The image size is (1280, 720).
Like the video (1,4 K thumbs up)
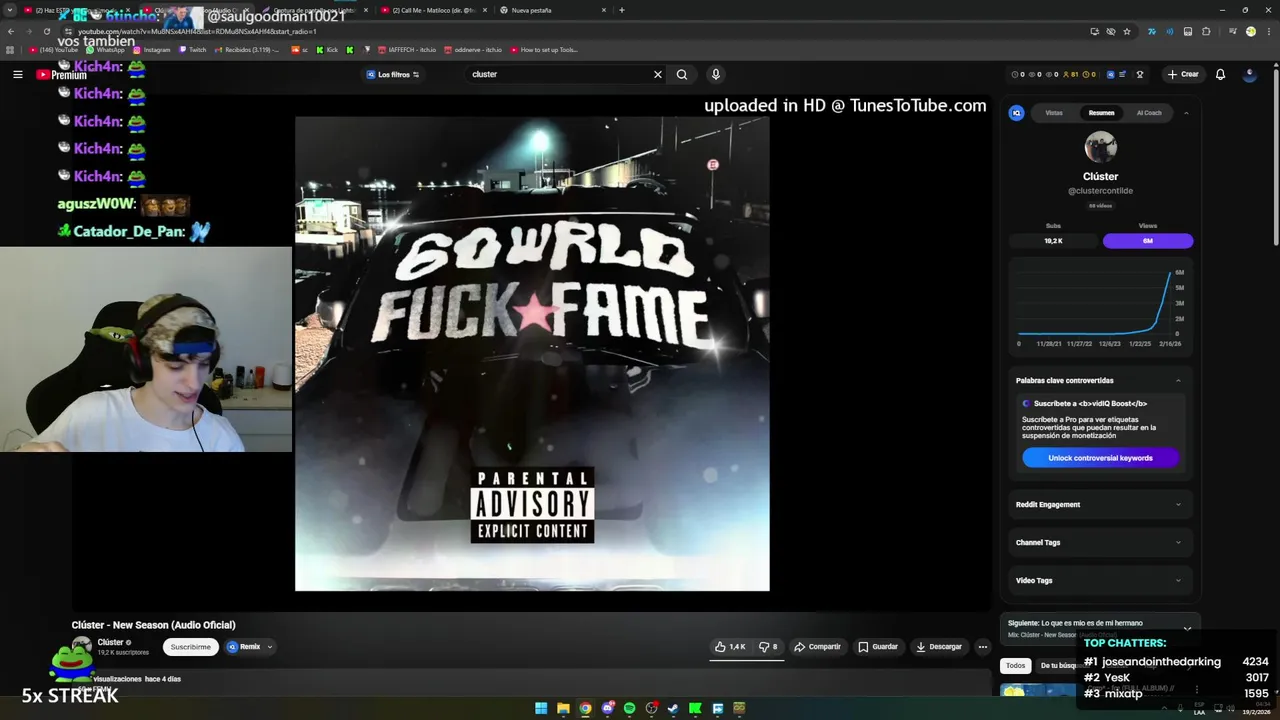731,647
